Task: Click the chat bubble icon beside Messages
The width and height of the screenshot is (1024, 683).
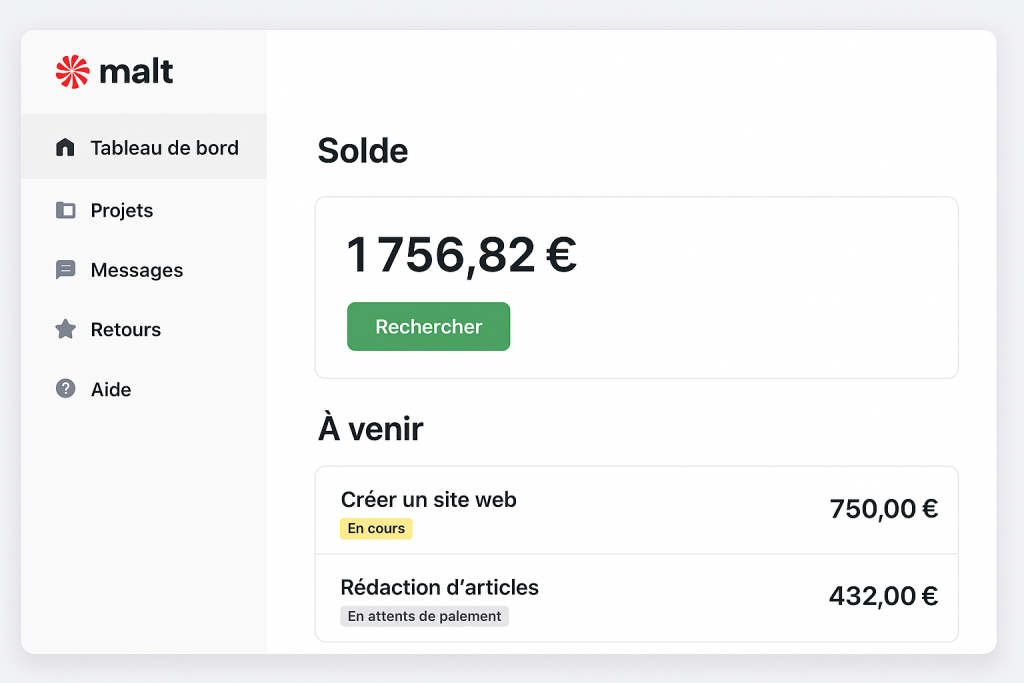Action: tap(66, 270)
